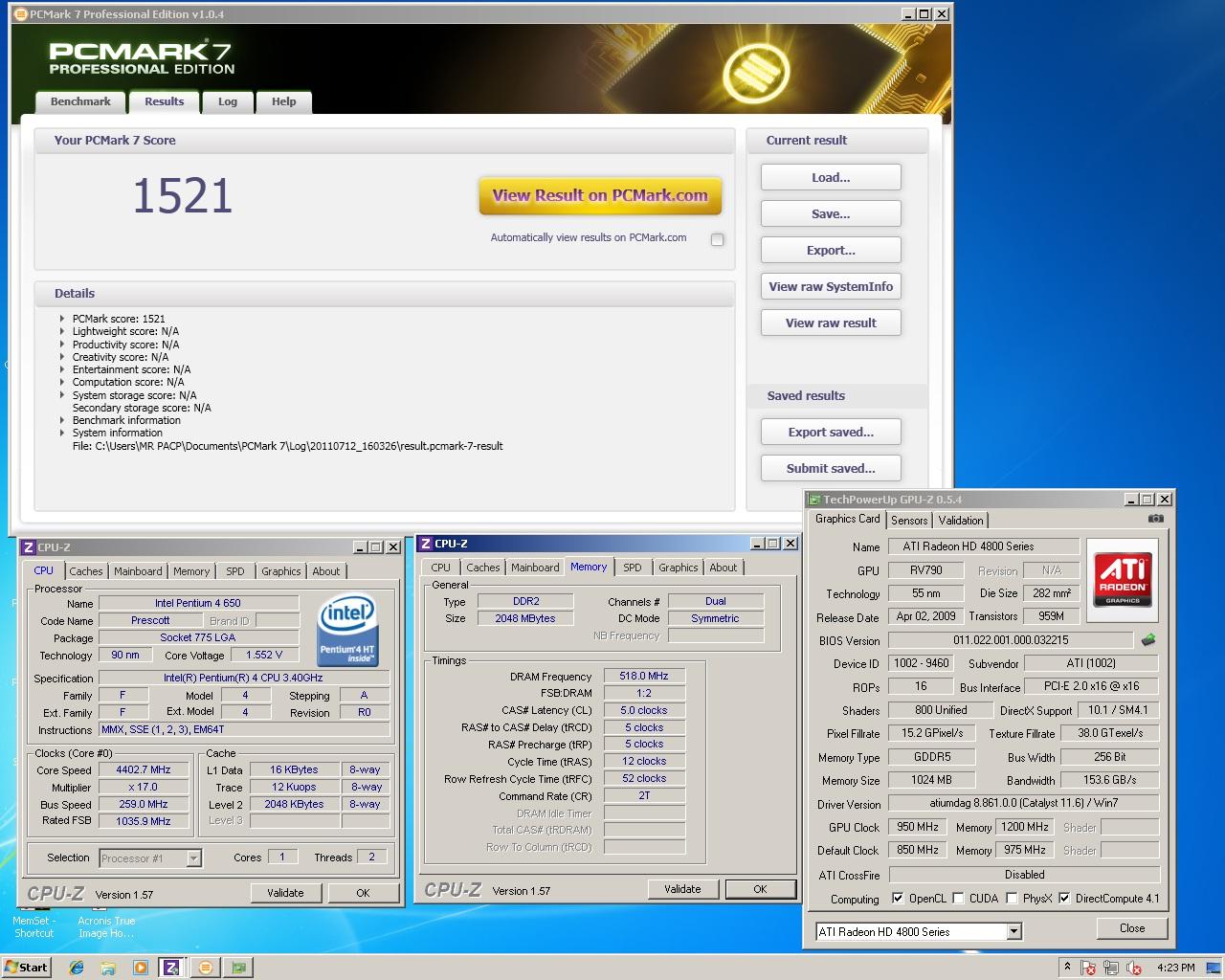Expand the System storage score row

point(62,395)
